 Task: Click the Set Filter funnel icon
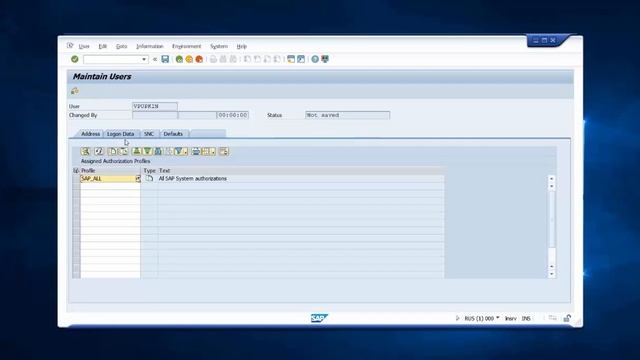(x=180, y=151)
